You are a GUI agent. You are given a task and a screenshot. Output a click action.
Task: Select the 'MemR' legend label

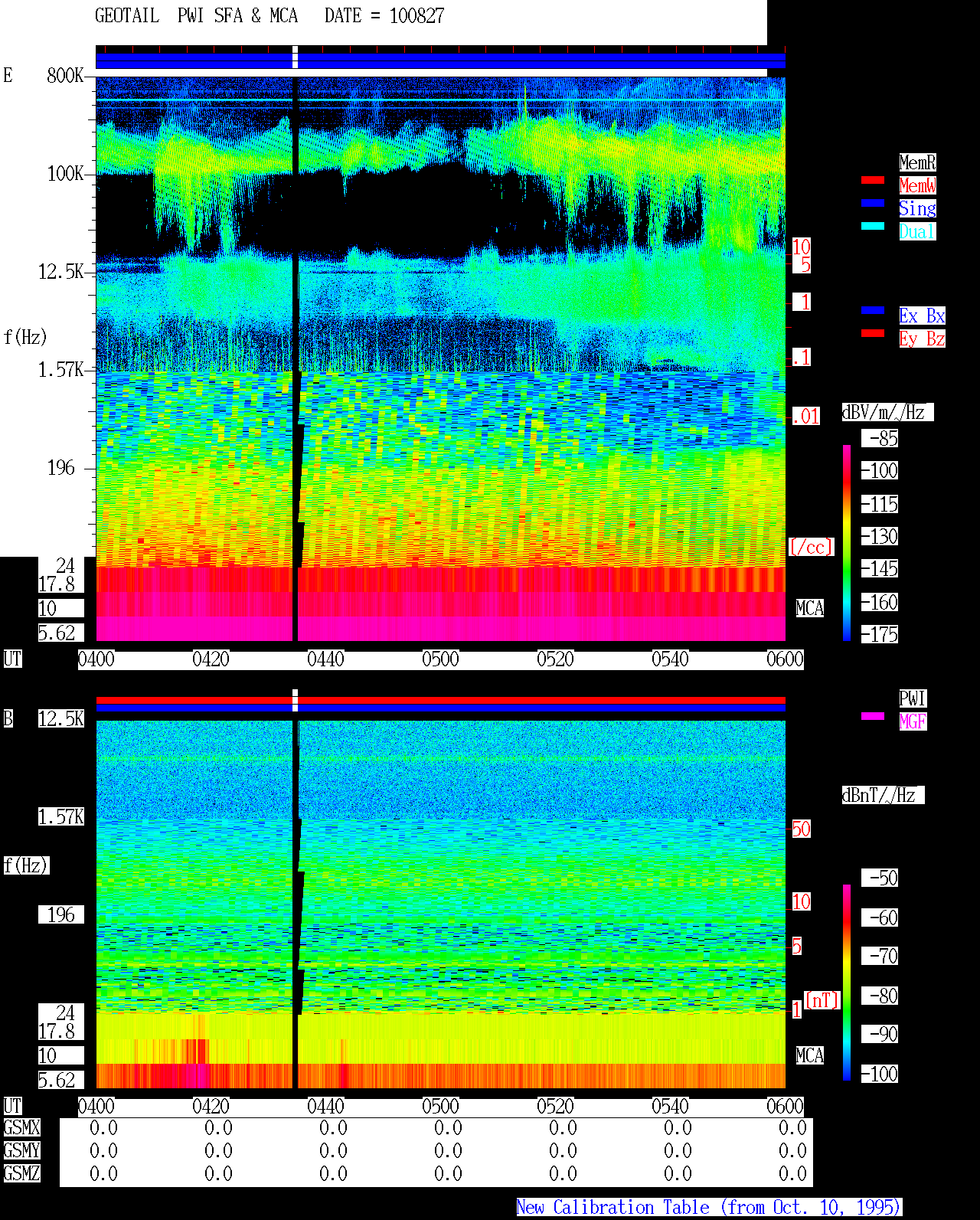[917, 162]
